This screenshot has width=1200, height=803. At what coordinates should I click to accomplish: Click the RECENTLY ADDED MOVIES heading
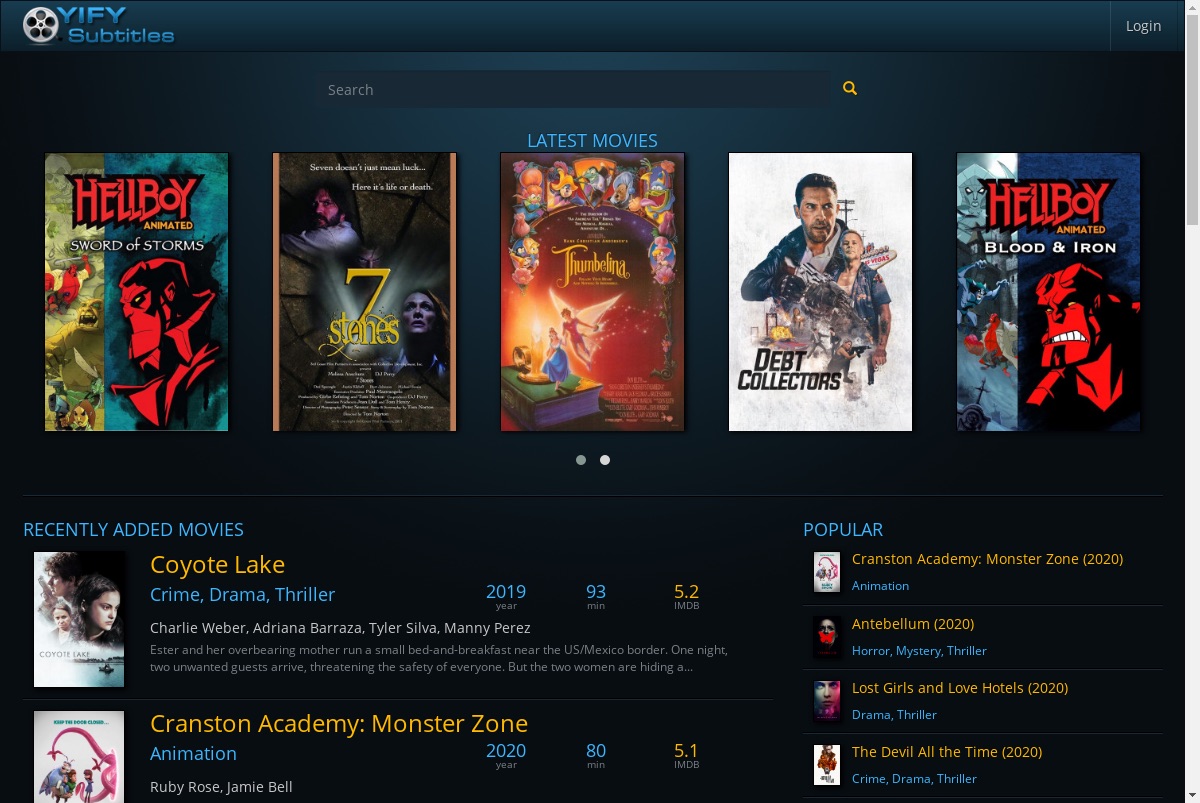pos(133,530)
